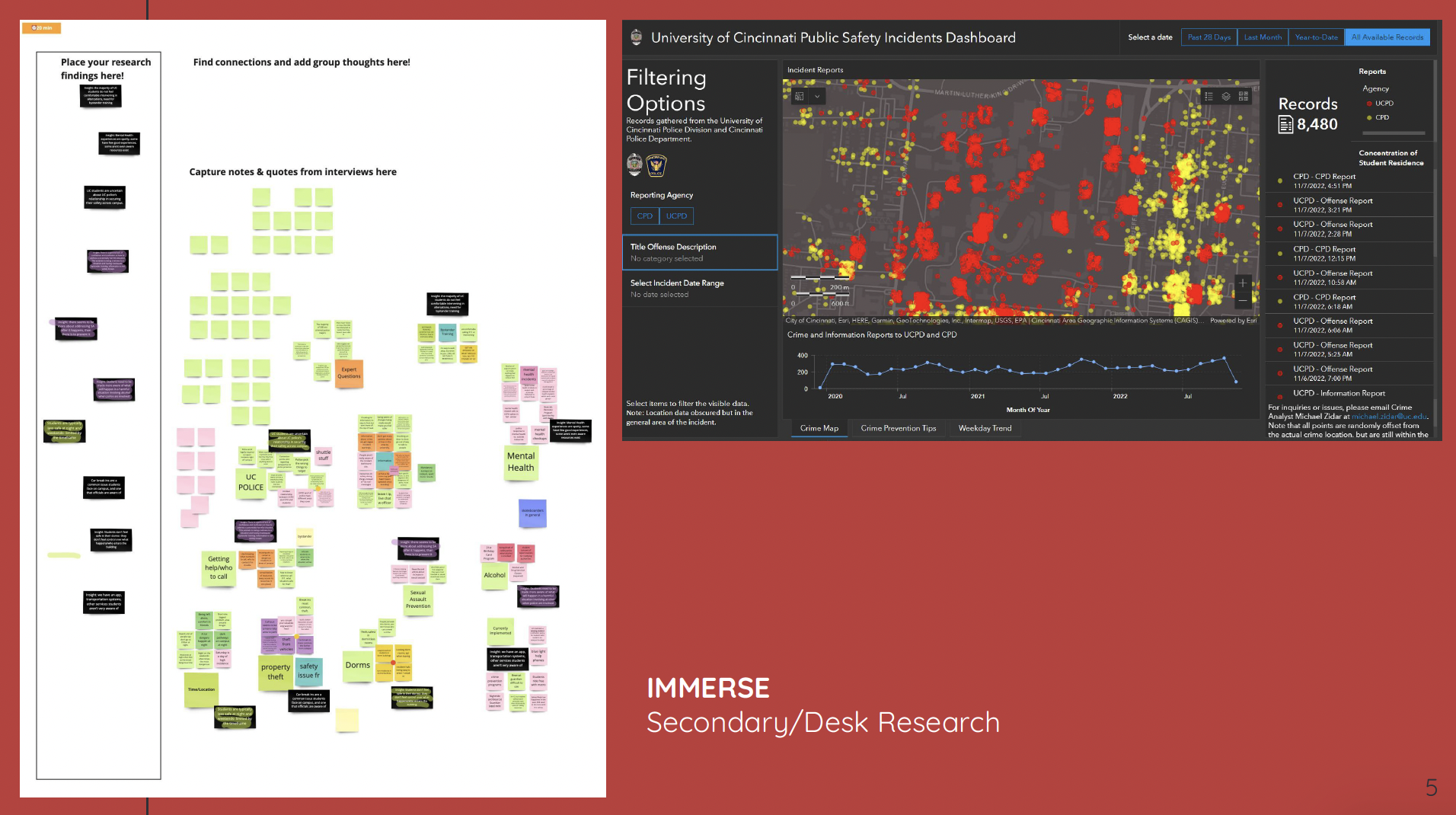Select UCPD Offense Report from 11/7/2022, 3:21 PM

tap(1349, 206)
